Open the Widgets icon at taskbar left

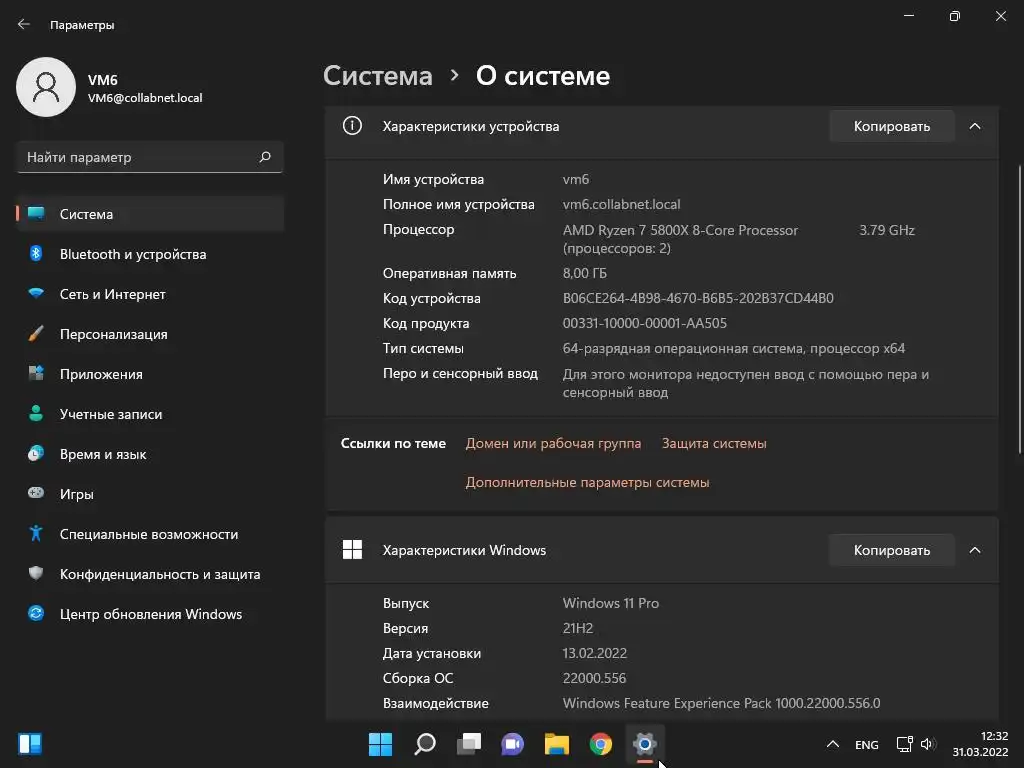pos(30,743)
